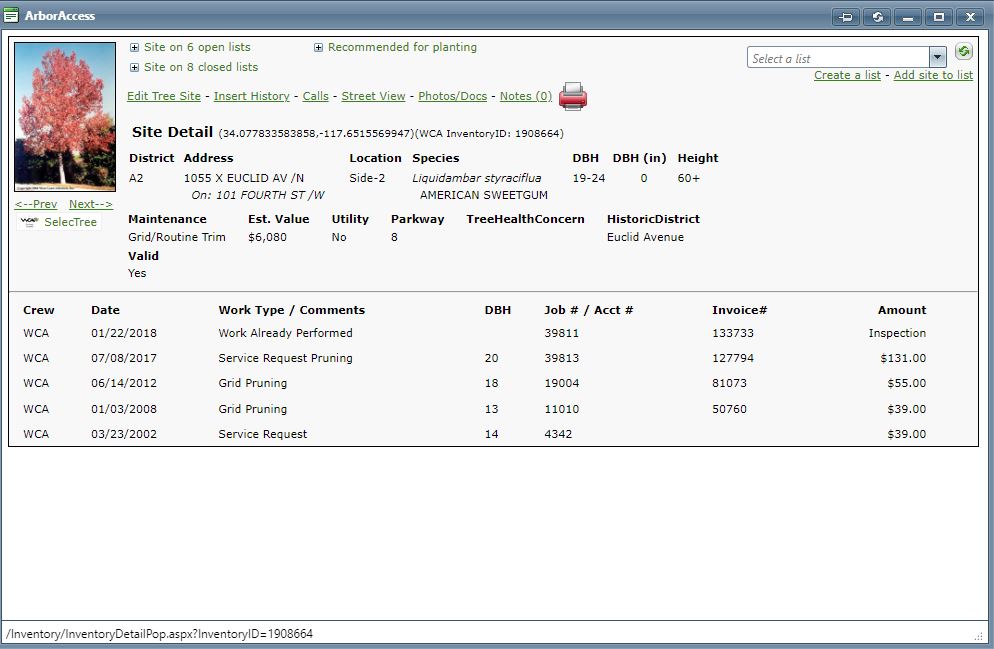Open Notes (0) link
Screen dimensions: 994x649
(x=526, y=96)
